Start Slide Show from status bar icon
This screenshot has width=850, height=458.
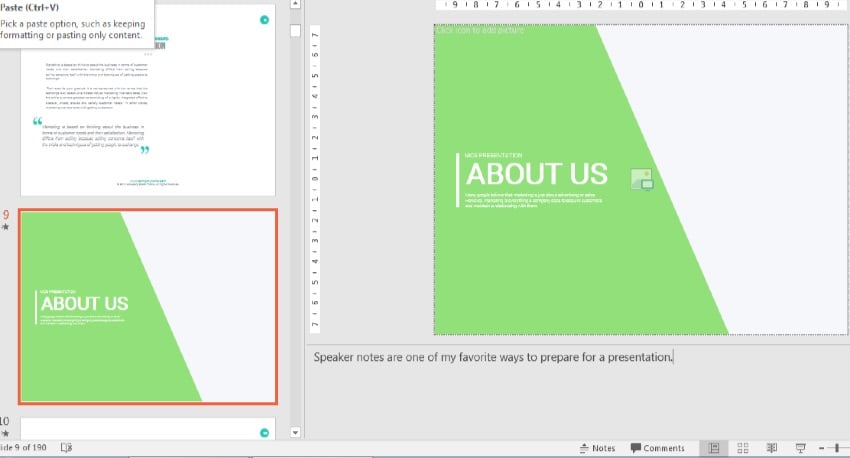point(800,448)
